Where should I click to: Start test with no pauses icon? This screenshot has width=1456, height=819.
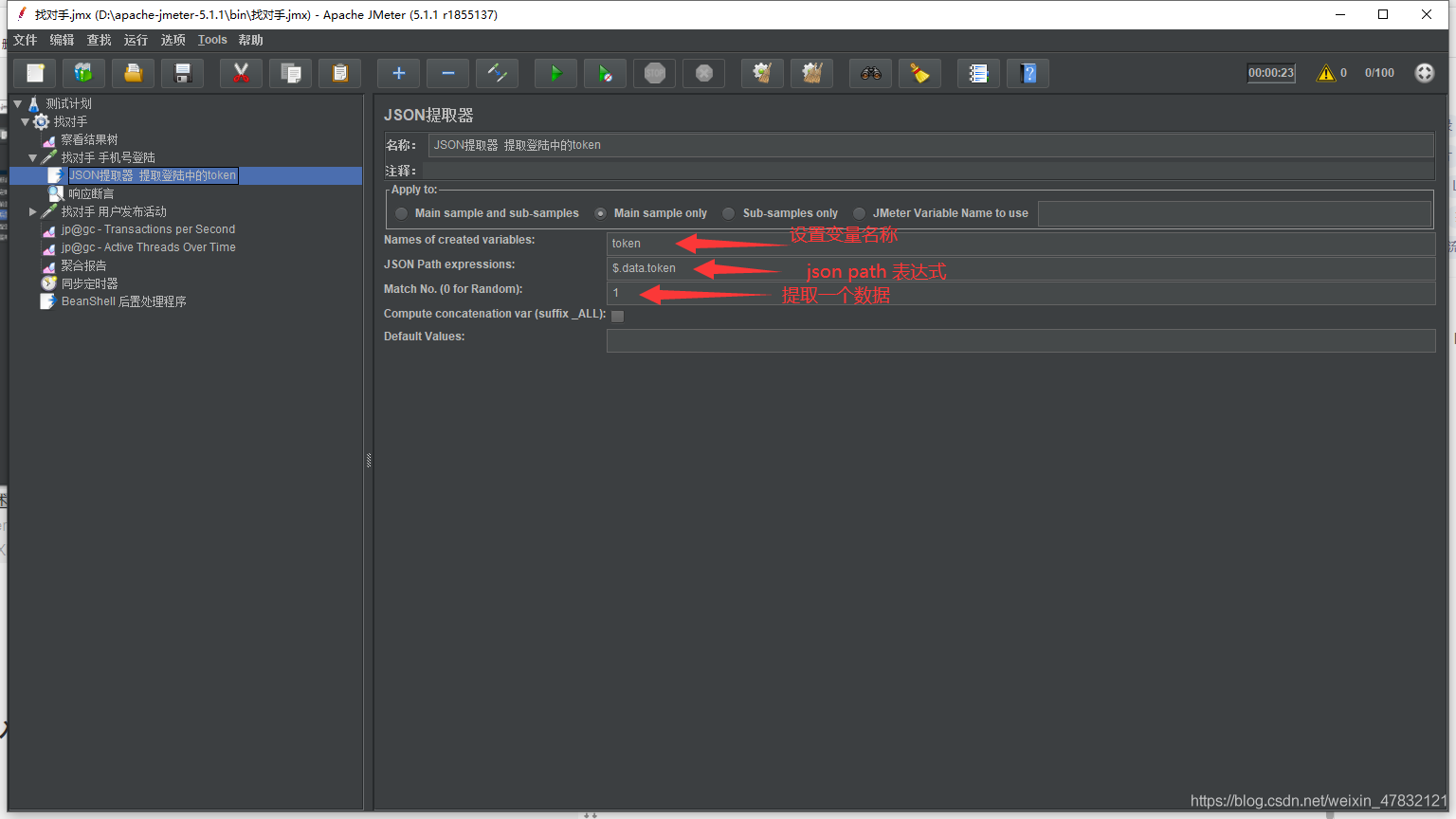pyautogui.click(x=606, y=73)
